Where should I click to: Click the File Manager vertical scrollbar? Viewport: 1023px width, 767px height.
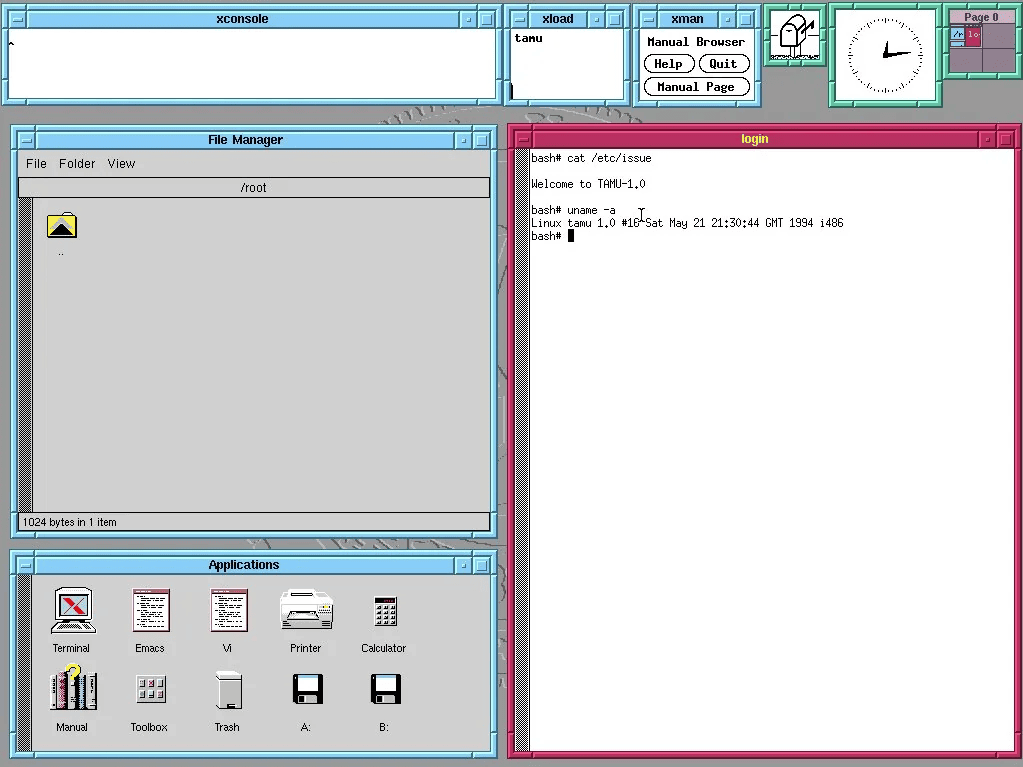pyautogui.click(x=25, y=354)
